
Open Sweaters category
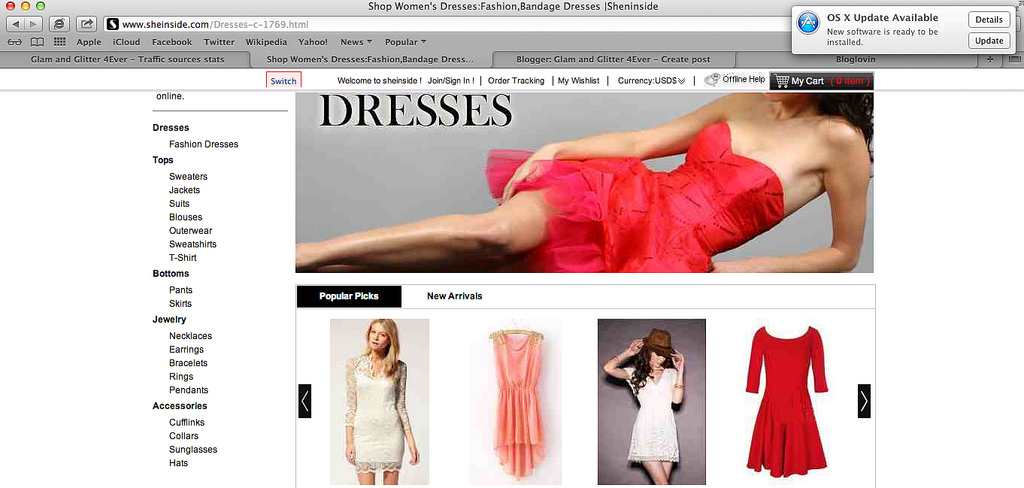188,176
